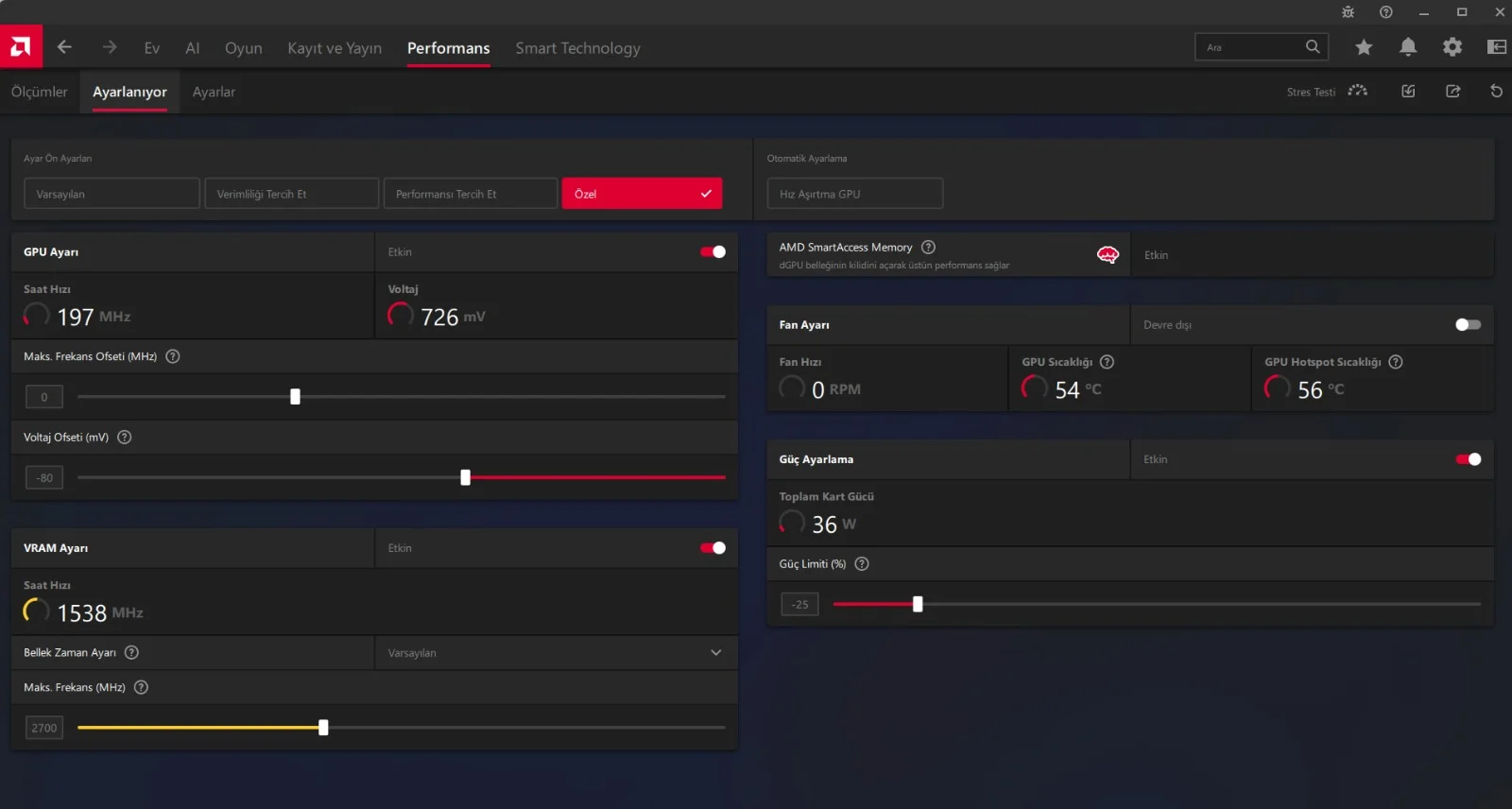1512x809 pixels.
Task: Enable the Fan Ayarı toggle
Action: tap(1469, 325)
